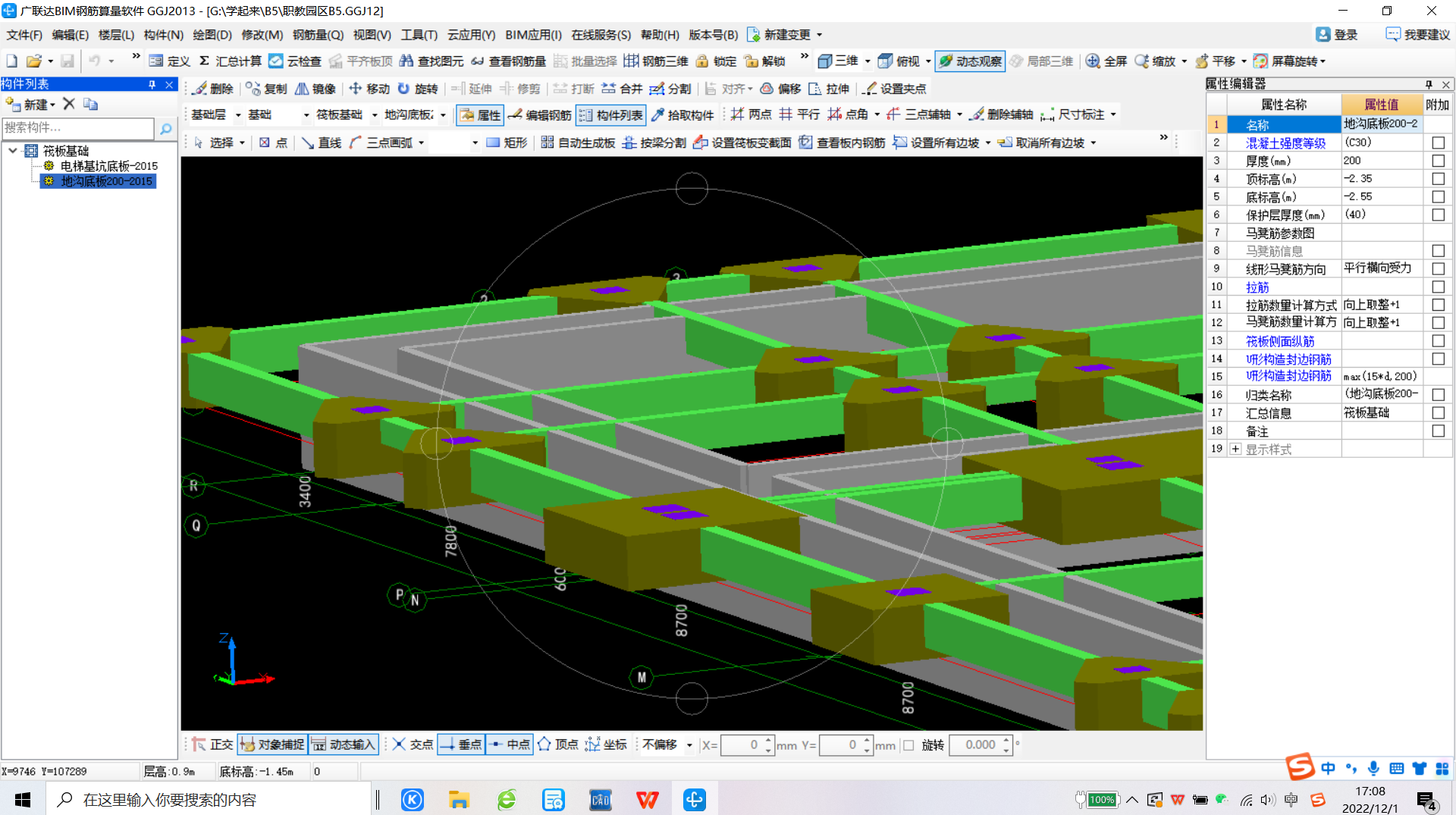Click the search magnifier in 构件列表
This screenshot has height=815, width=1456.
point(165,129)
